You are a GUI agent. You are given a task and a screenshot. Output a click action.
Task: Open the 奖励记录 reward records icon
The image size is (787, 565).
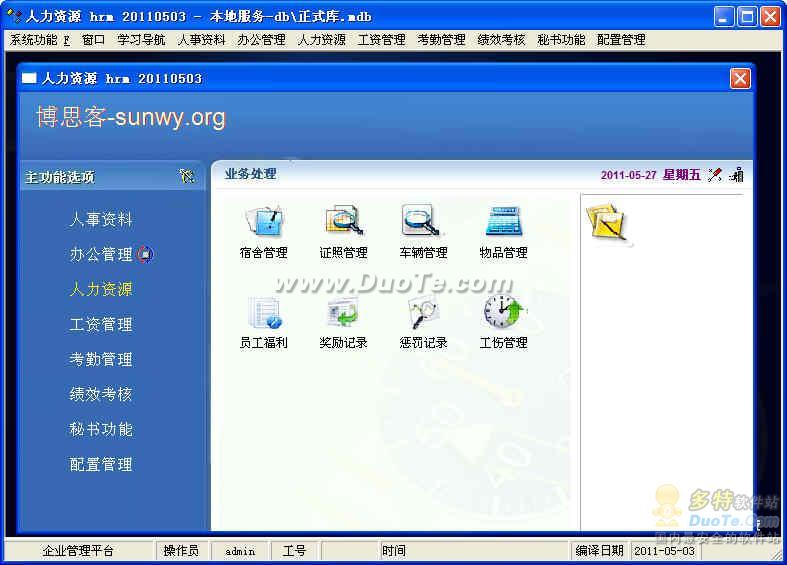(343, 313)
